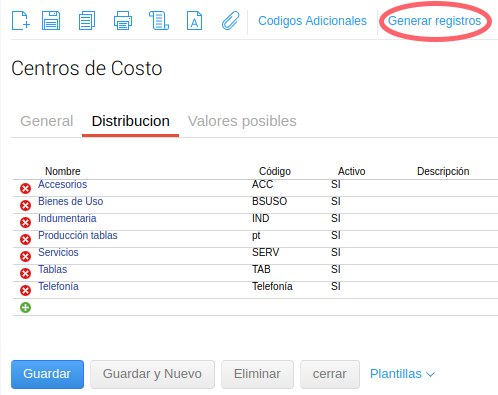Viewport: 498px width, 395px height.
Task: Click the Guardar y Nuevo button
Action: pyautogui.click(x=152, y=374)
